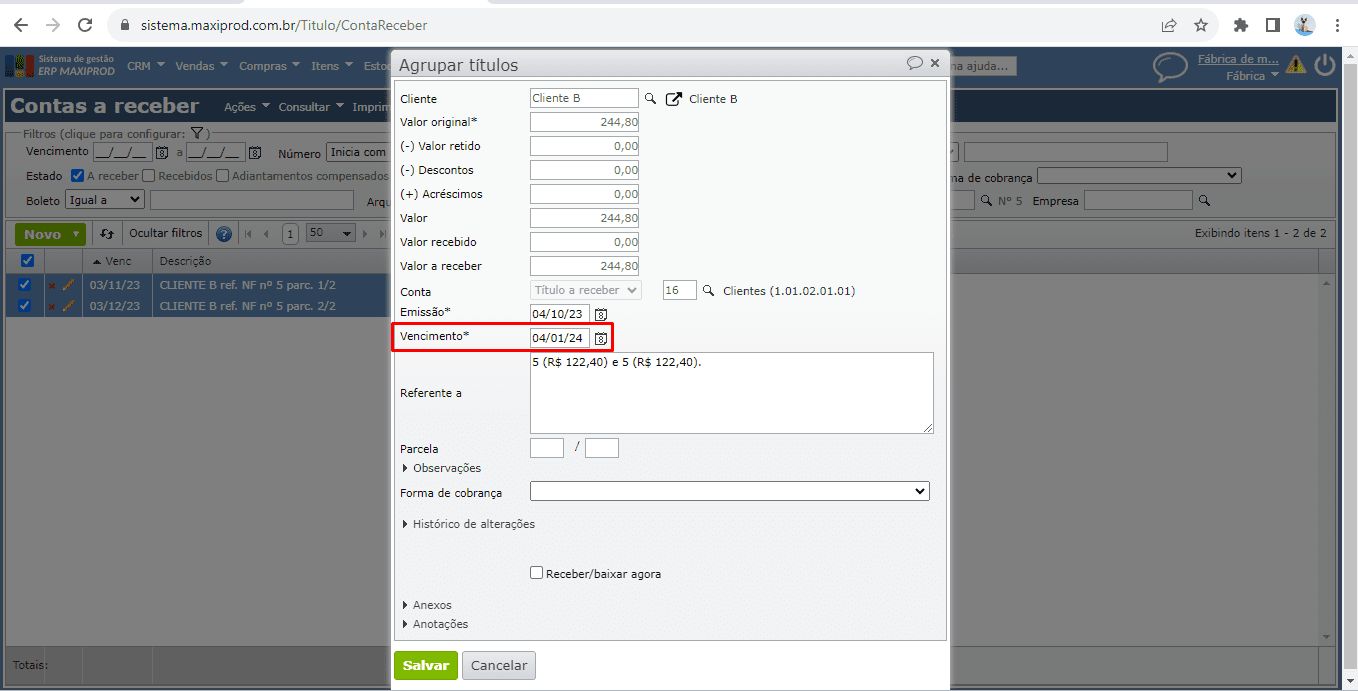Bookmark this page with star icon
The width and height of the screenshot is (1358, 691).
click(1201, 25)
